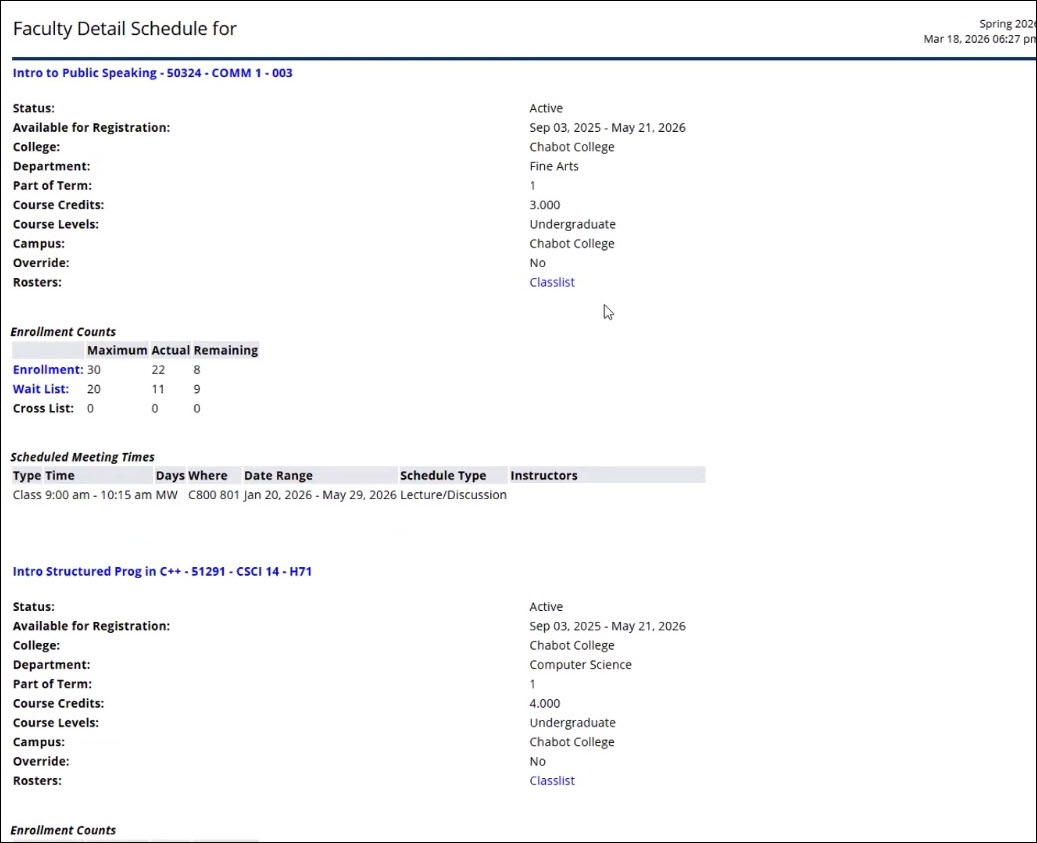The width and height of the screenshot is (1037, 843).
Task: Select the Cross List row label
Action: [43, 408]
